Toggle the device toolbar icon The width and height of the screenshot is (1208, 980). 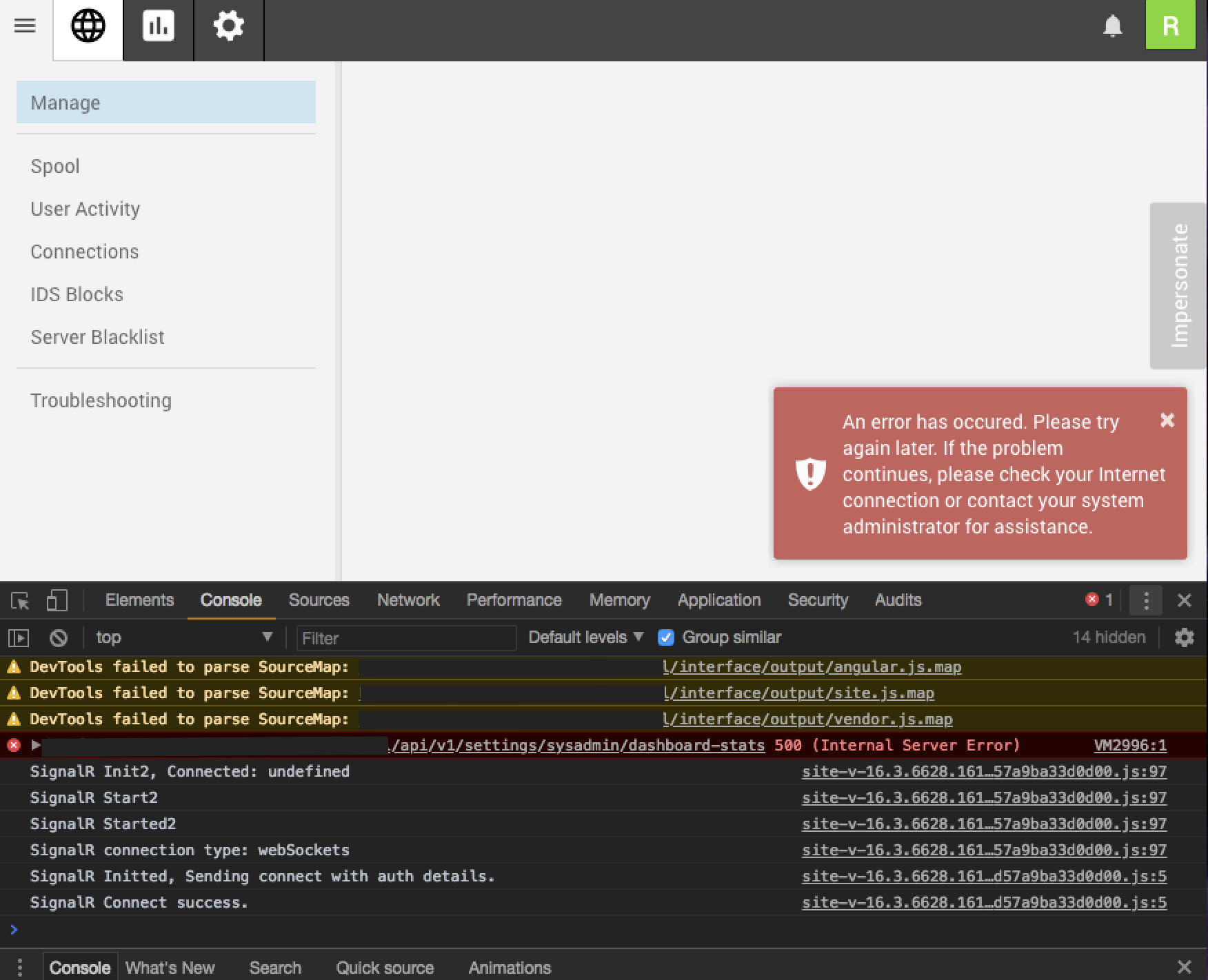click(57, 601)
